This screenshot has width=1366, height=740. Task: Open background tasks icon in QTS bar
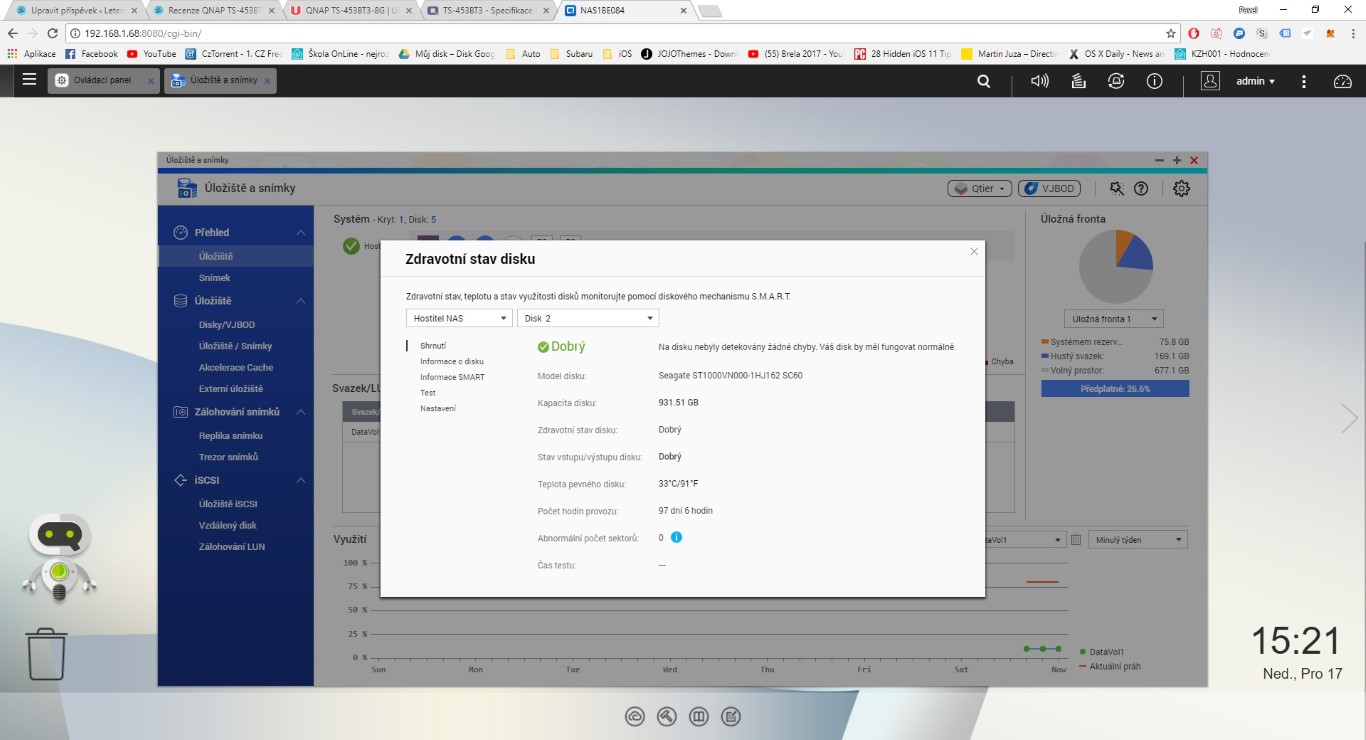pos(1078,81)
